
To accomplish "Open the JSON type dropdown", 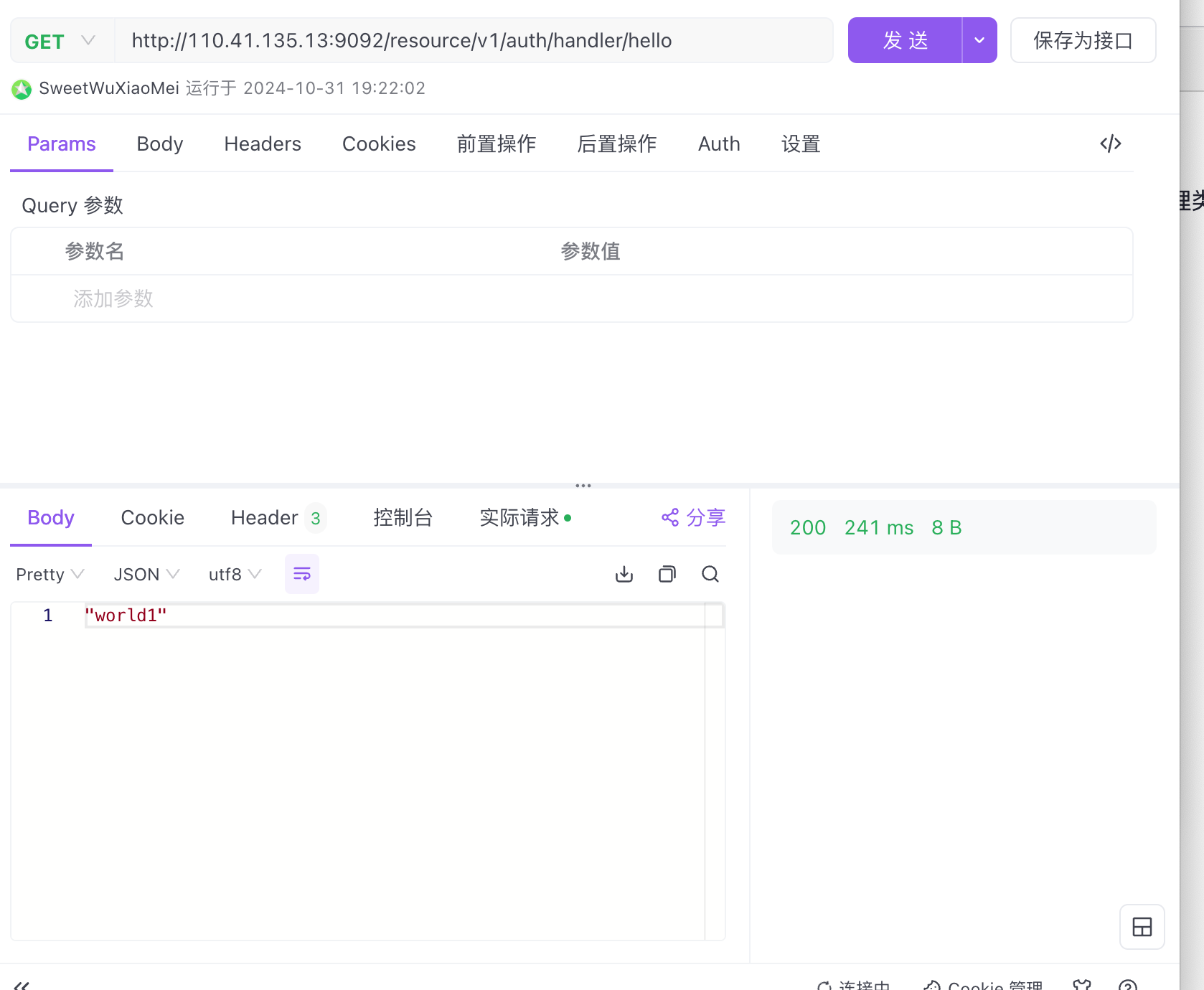I will pos(146,574).
